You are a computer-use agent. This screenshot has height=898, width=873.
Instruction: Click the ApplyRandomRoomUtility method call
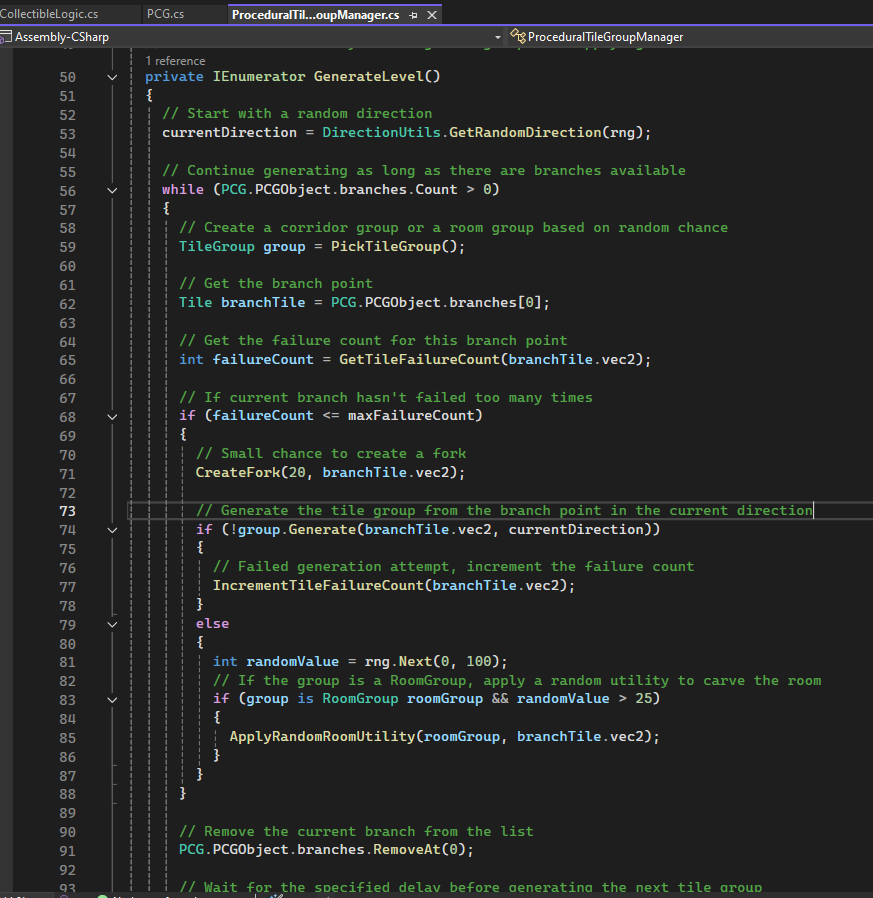322,737
